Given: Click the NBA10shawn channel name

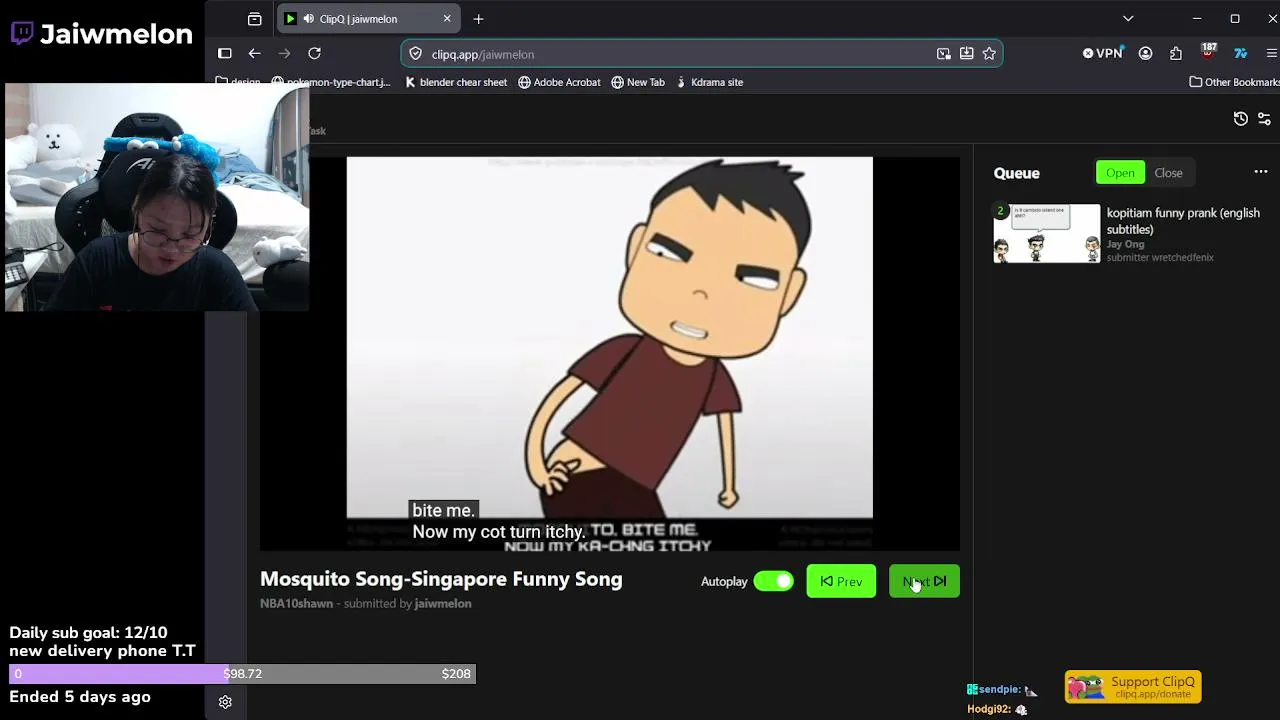Looking at the screenshot, I should 296,604.
